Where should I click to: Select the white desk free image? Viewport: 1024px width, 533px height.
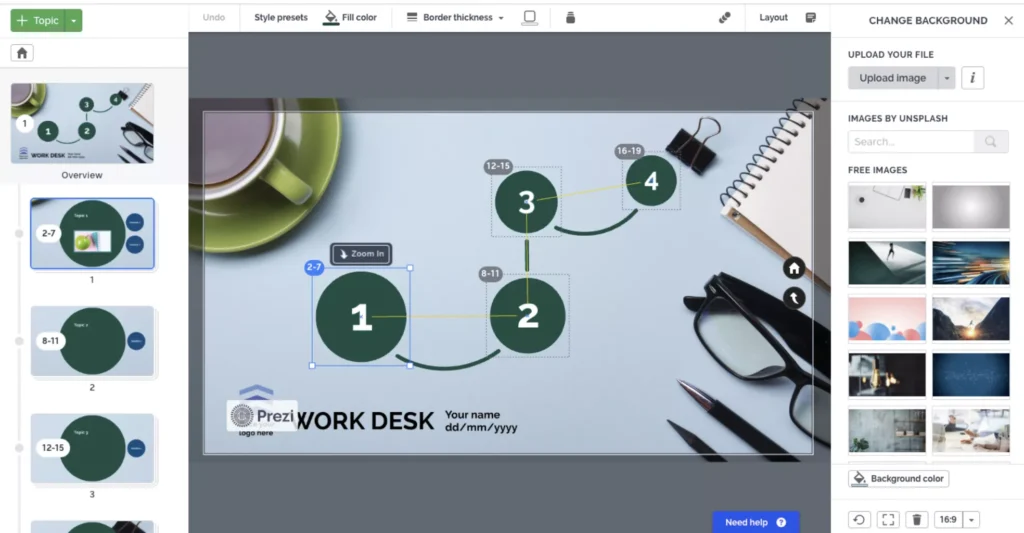point(887,206)
